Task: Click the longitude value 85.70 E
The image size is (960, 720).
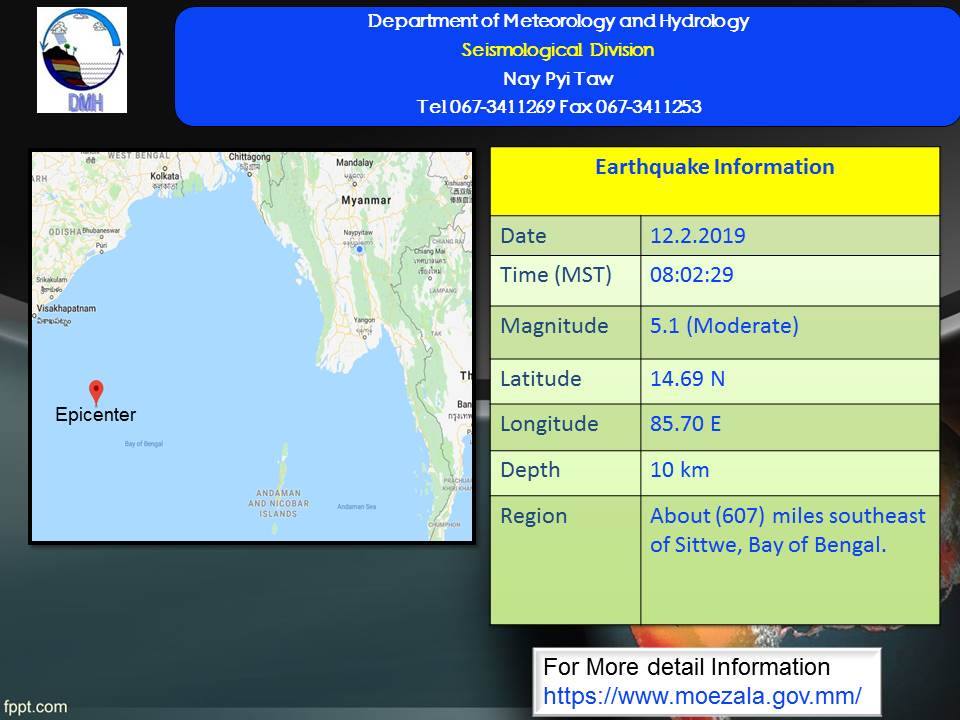Action: [685, 424]
